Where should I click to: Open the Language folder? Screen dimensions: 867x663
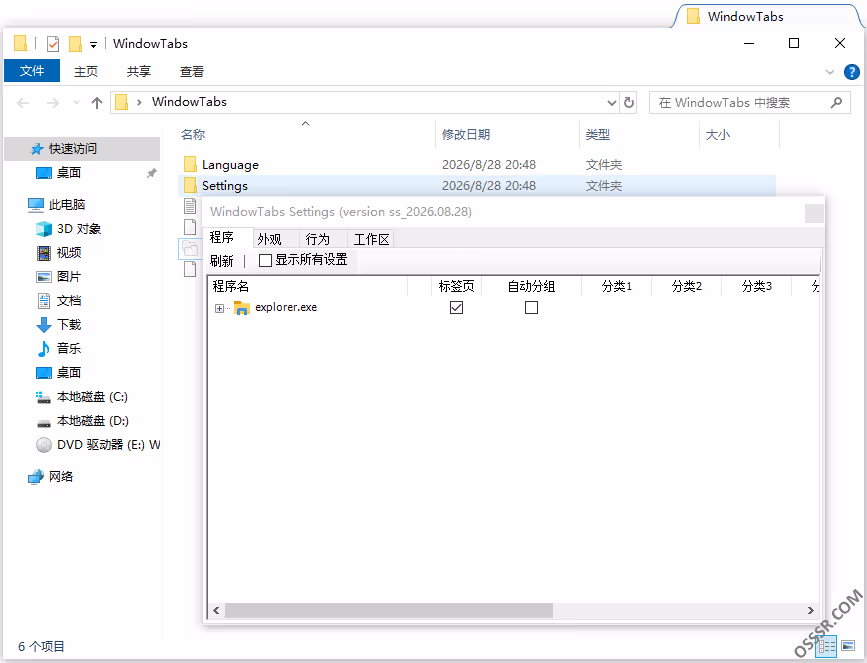(230, 165)
